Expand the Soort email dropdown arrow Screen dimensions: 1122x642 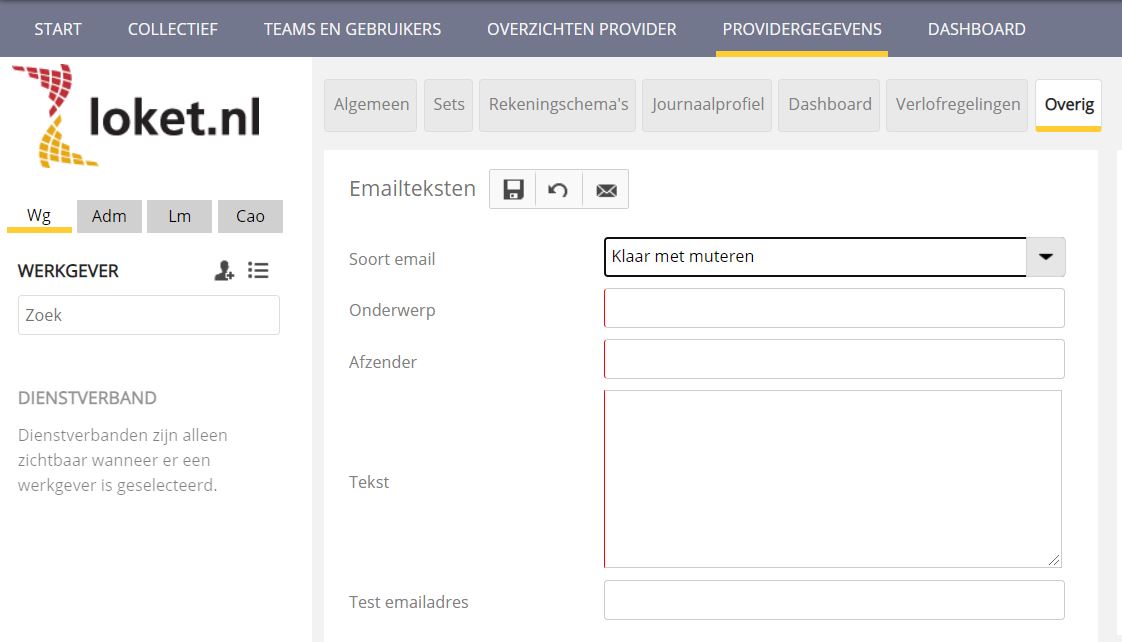coord(1045,257)
